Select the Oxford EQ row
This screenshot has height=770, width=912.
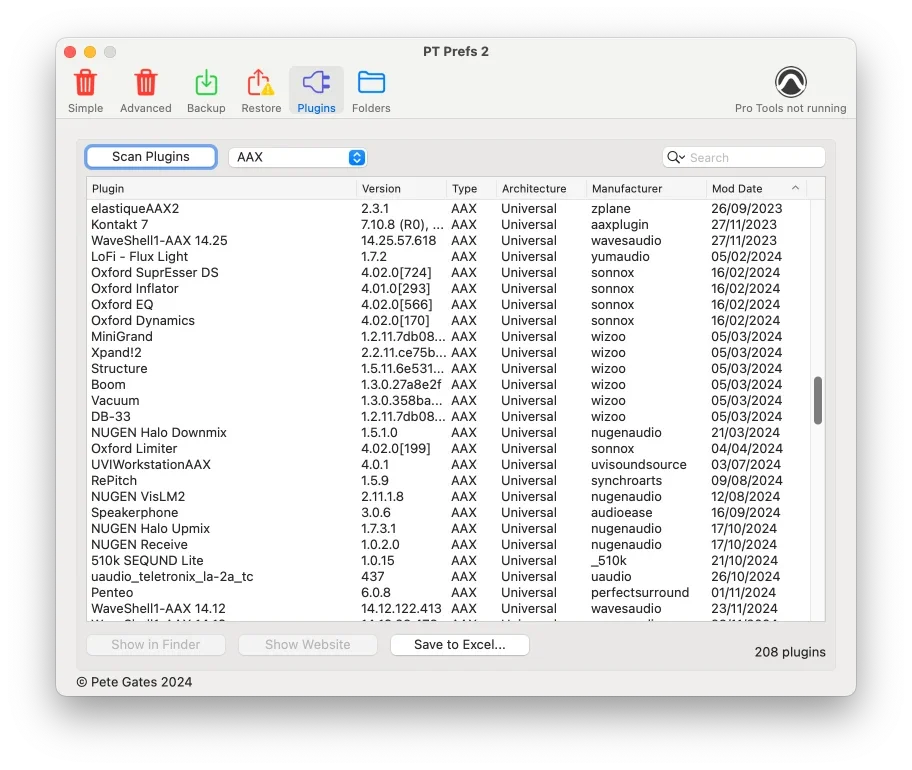[448, 304]
